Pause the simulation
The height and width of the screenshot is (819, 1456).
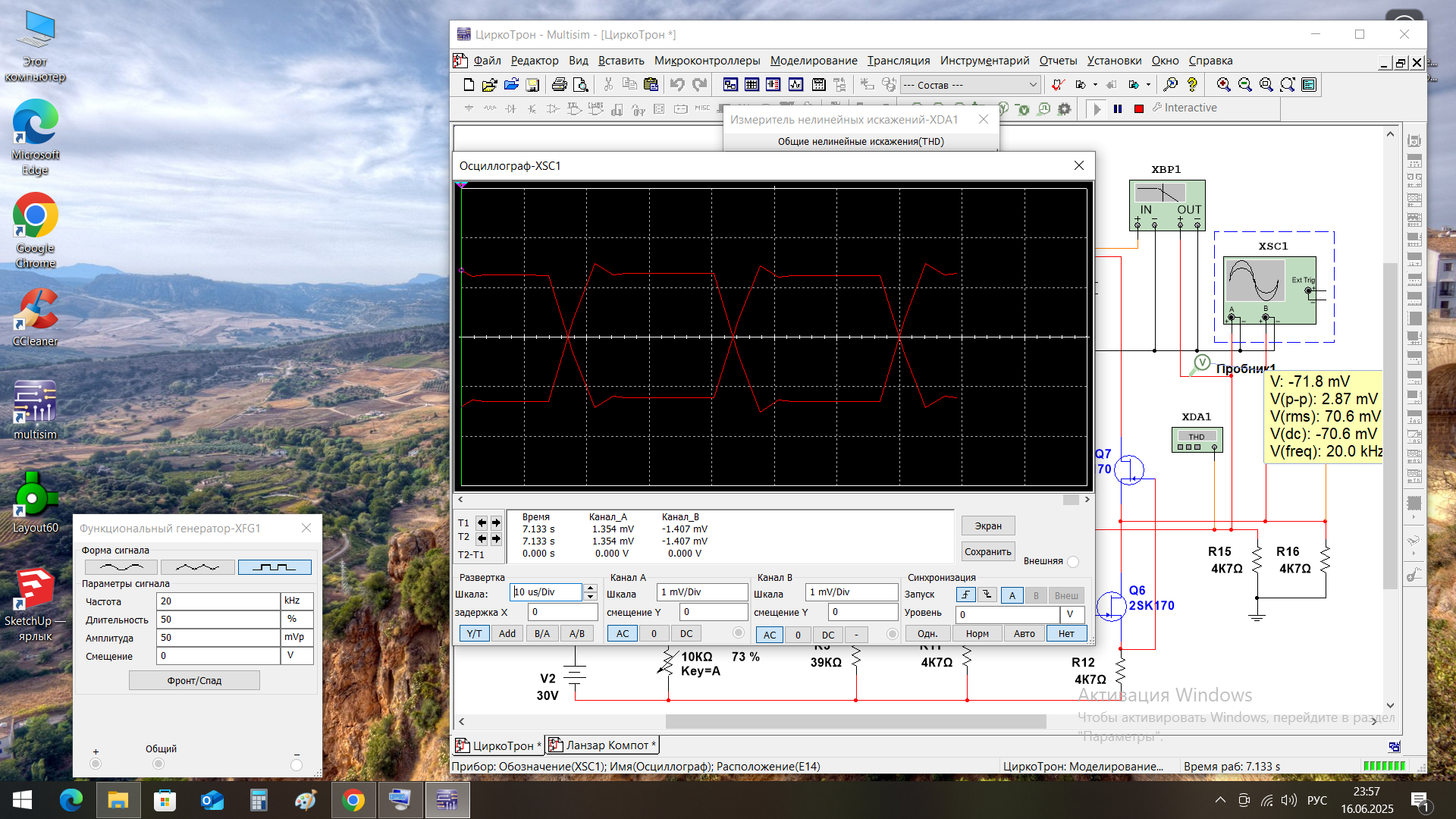coord(1118,108)
